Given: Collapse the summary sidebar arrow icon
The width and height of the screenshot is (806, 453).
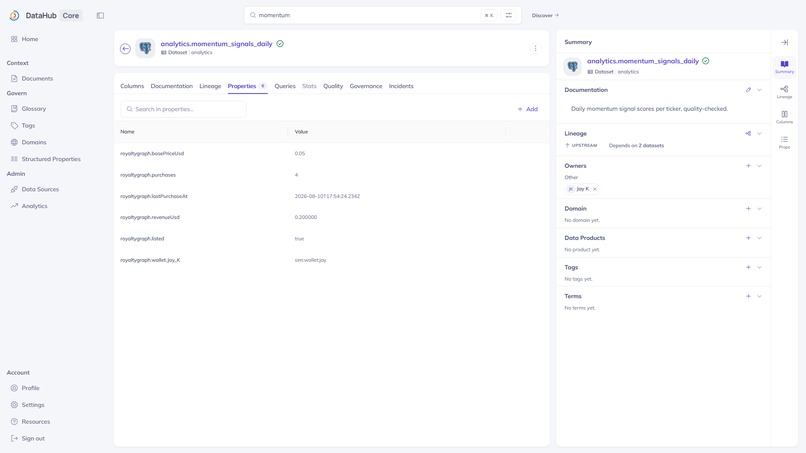Looking at the screenshot, I should (x=784, y=42).
